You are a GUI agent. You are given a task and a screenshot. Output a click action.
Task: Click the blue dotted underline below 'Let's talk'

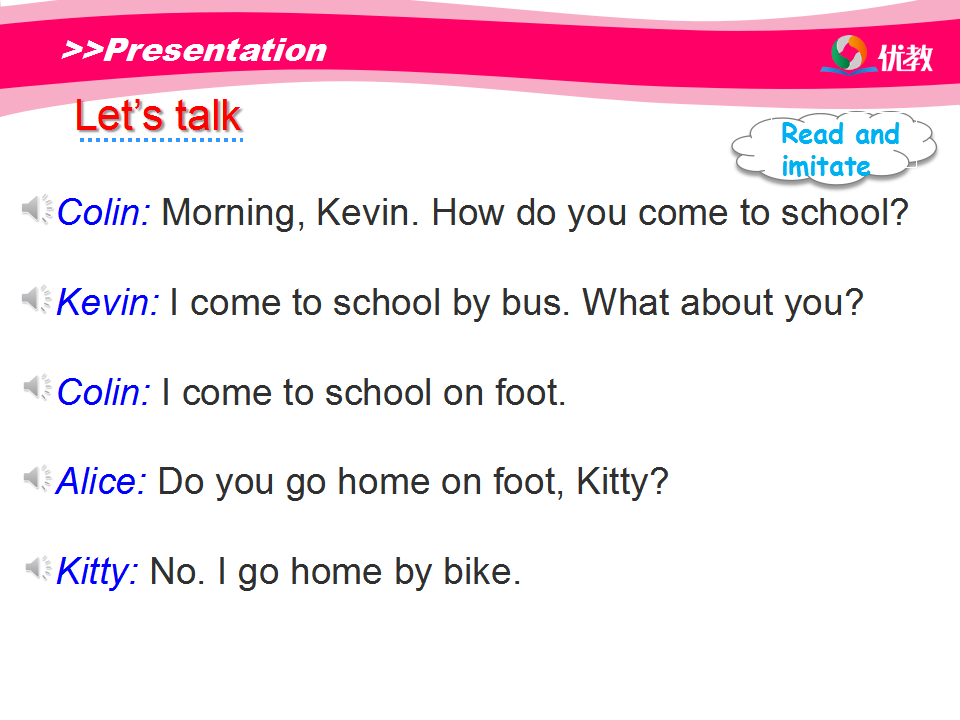click(161, 140)
